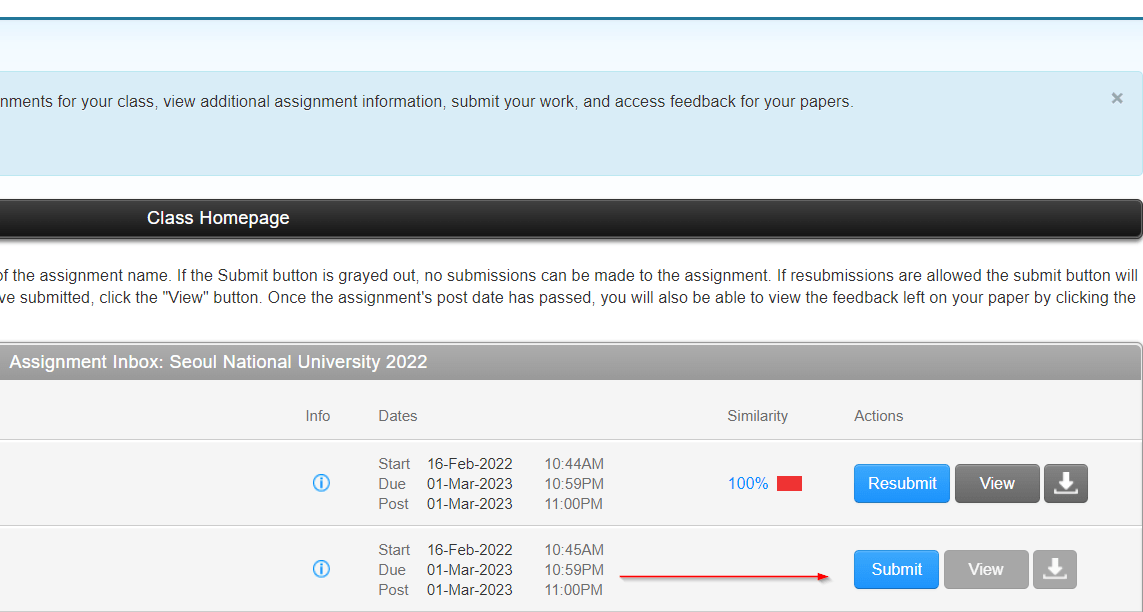Click the 10:44AM start time

(x=574, y=464)
